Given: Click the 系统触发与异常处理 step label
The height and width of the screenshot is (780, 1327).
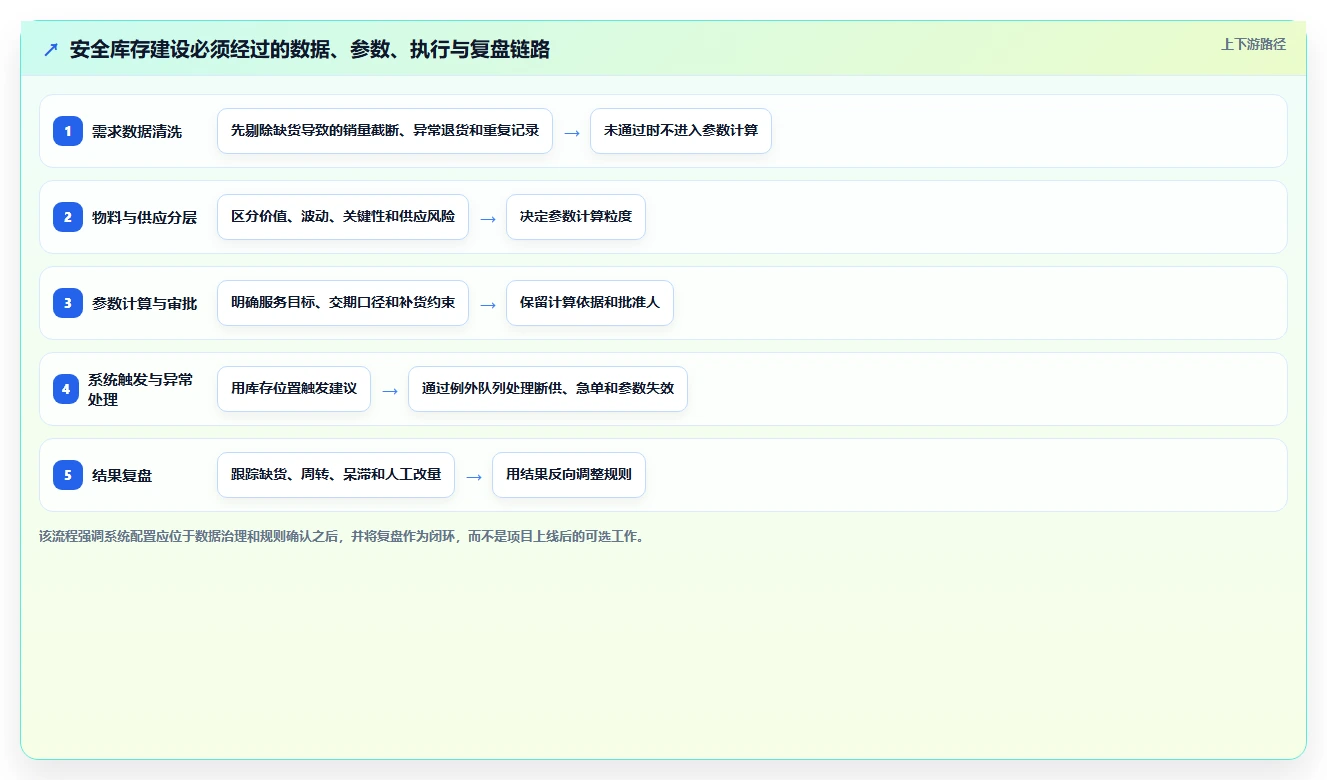Looking at the screenshot, I should click(141, 389).
